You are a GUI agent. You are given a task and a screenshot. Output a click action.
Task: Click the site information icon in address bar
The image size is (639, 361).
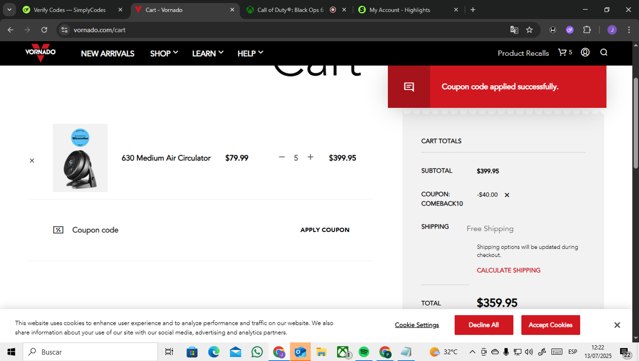click(x=64, y=30)
